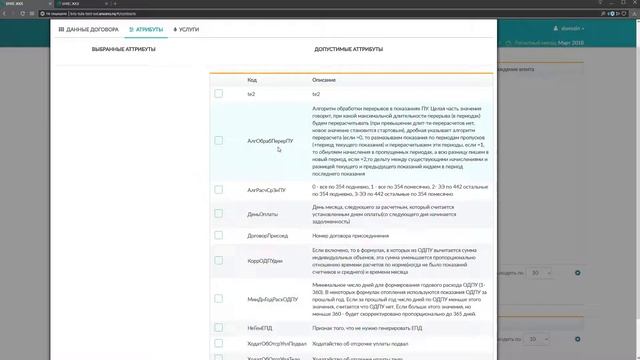Select the ДеньОплаты attribute checkbox
This screenshot has height=360, width=640.
coord(219,213)
